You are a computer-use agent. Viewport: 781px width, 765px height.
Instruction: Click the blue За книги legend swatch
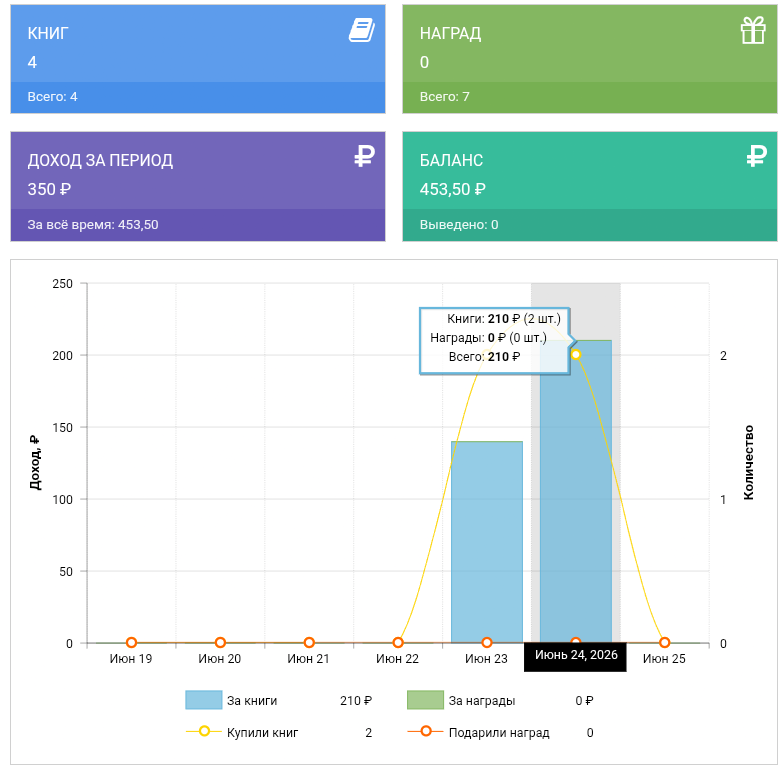click(x=203, y=700)
